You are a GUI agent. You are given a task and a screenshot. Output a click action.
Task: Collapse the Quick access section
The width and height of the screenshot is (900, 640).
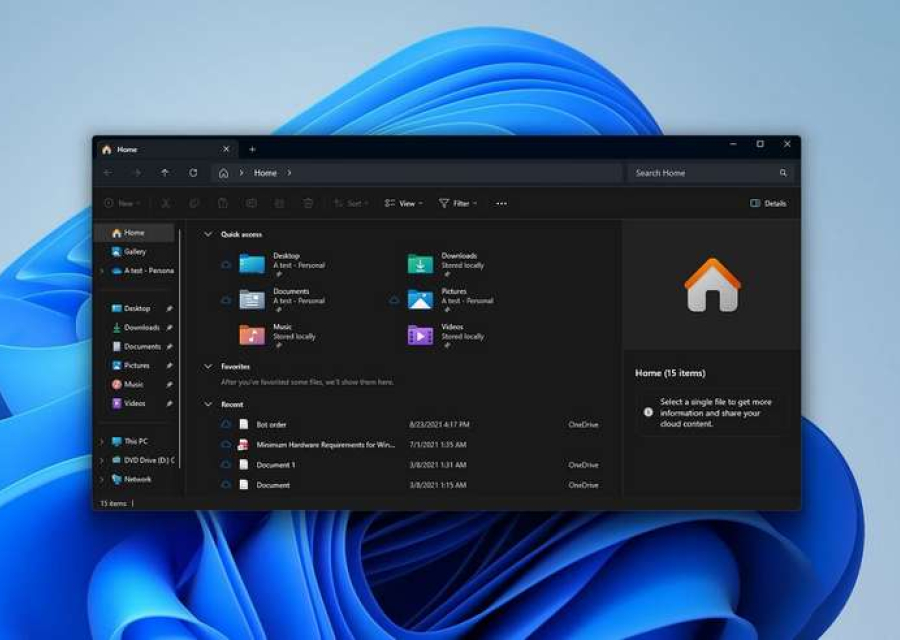208,233
